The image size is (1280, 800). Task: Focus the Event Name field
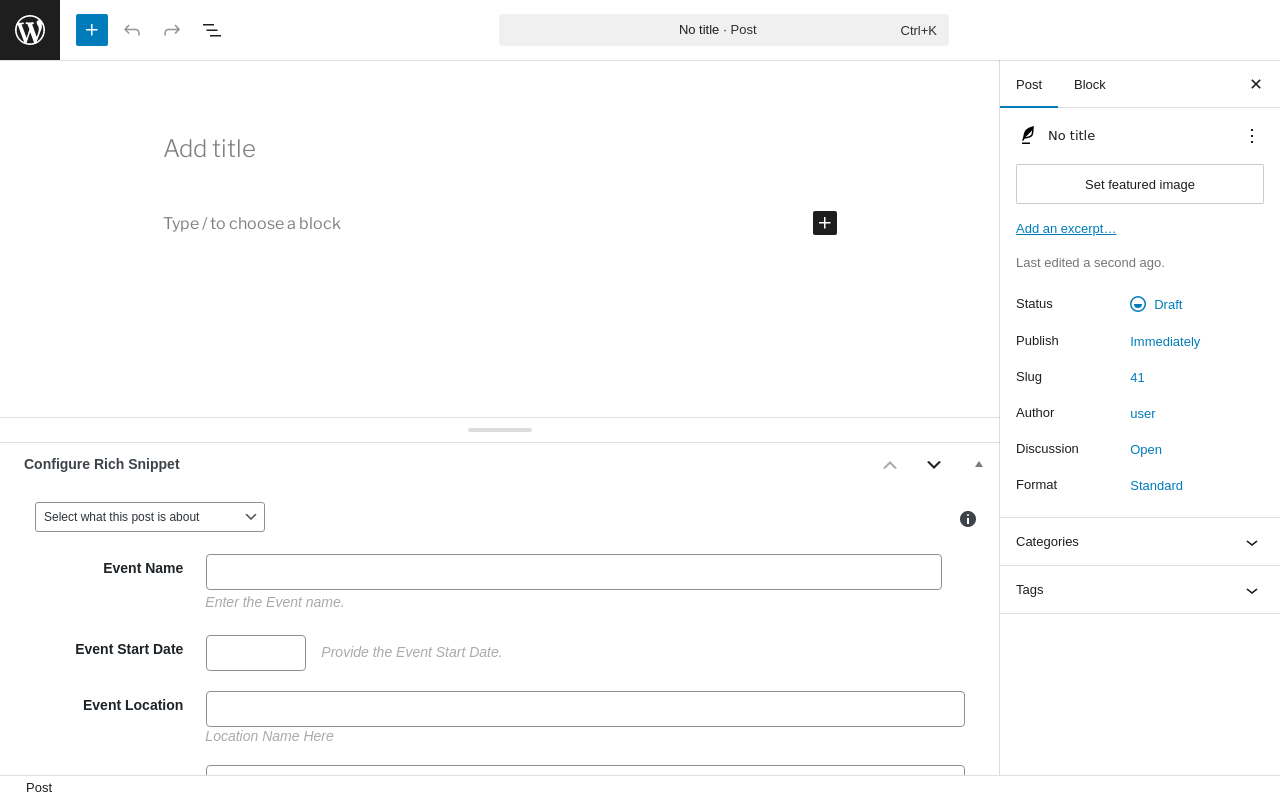(574, 572)
